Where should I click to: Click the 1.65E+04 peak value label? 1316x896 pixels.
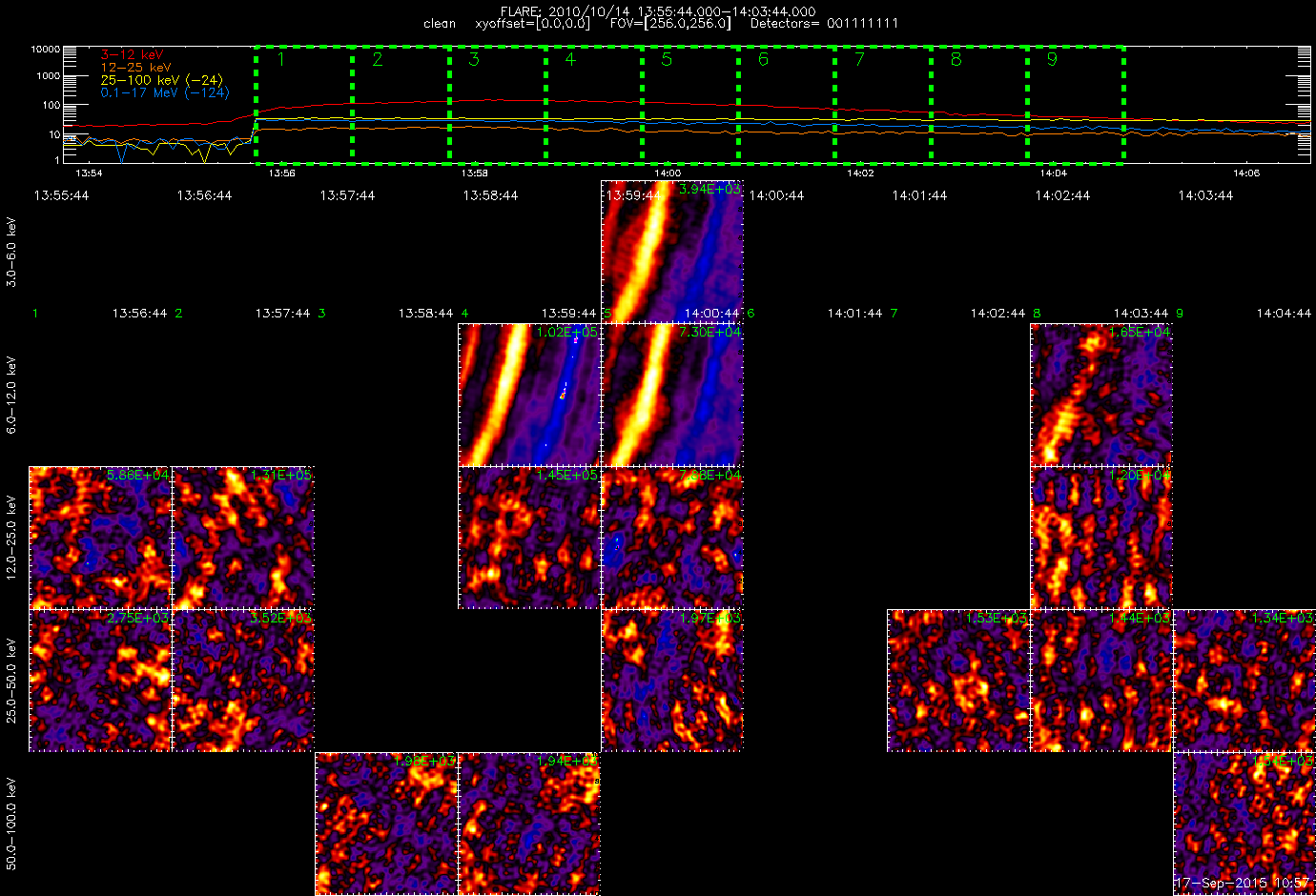pyautogui.click(x=1140, y=333)
